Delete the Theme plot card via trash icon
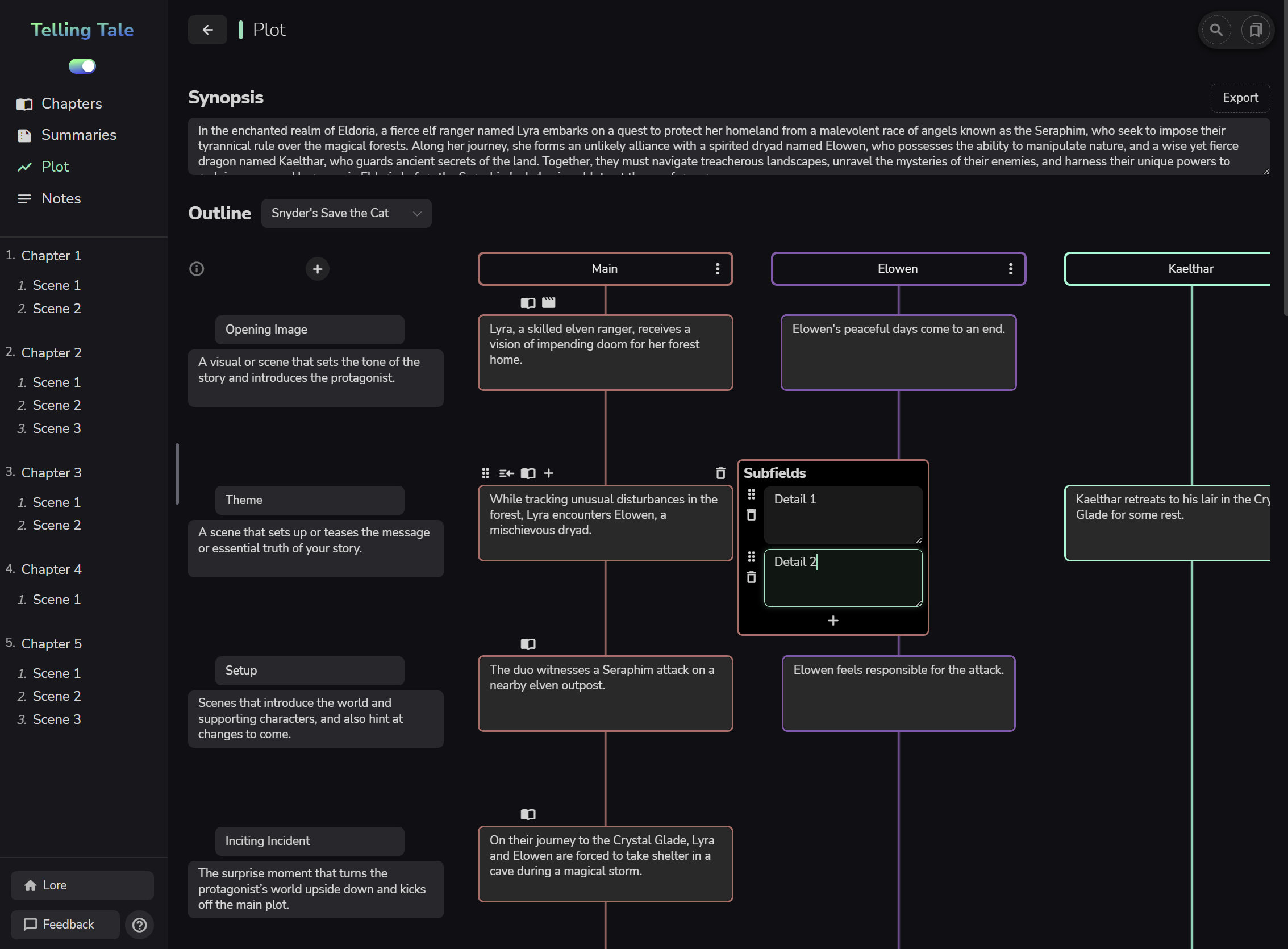 pos(720,473)
